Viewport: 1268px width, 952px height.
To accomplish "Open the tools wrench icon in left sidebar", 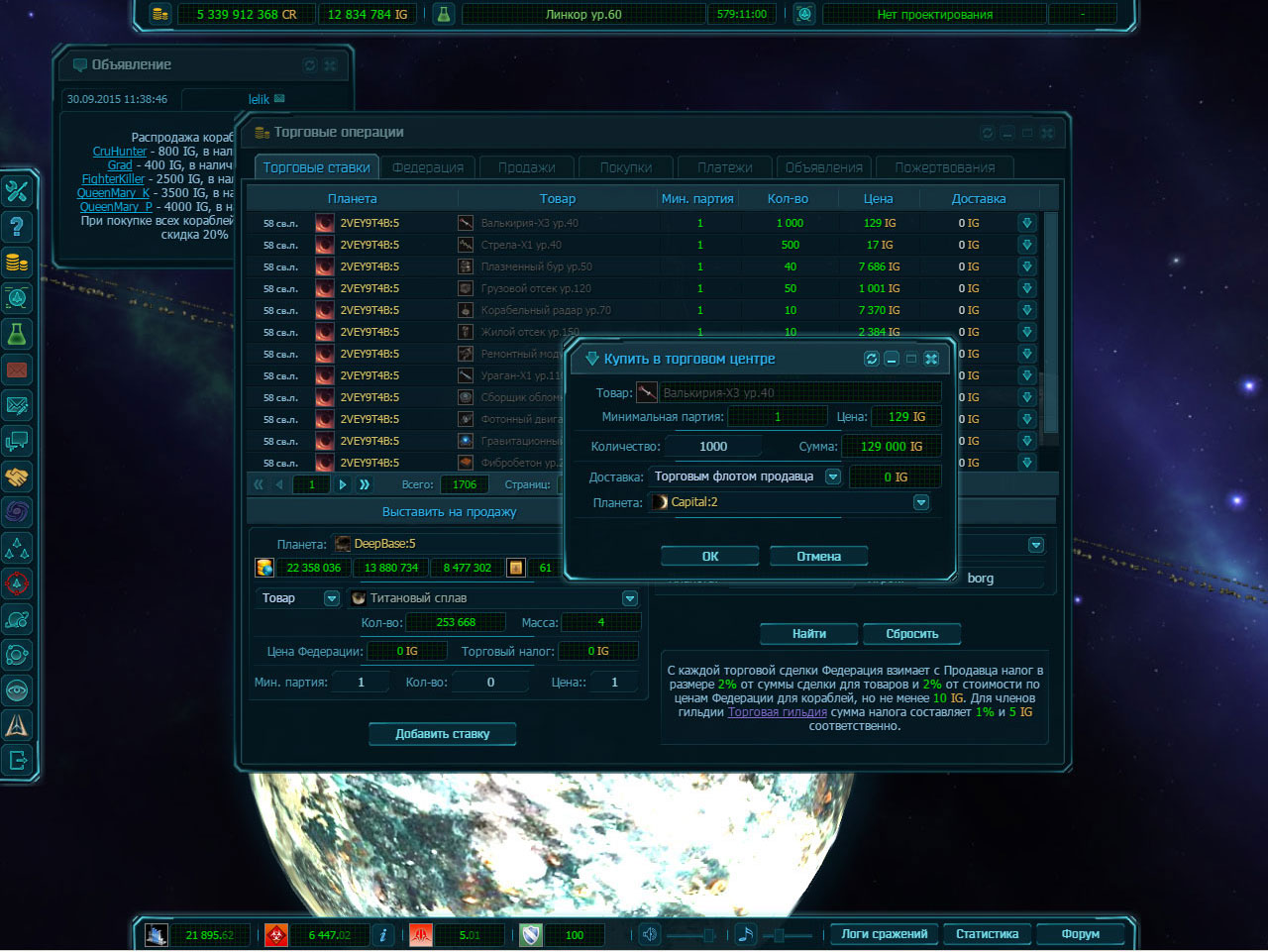I will pos(17,191).
